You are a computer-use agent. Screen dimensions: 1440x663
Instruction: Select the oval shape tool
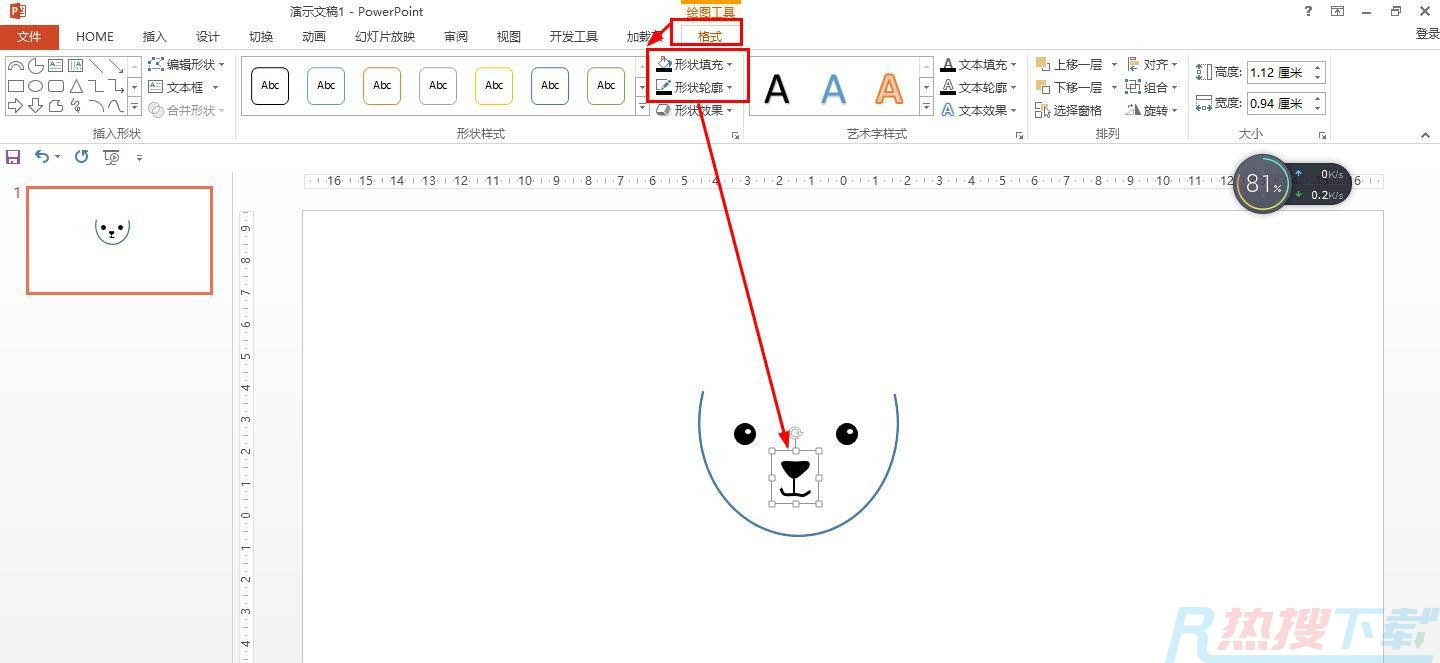[36, 86]
